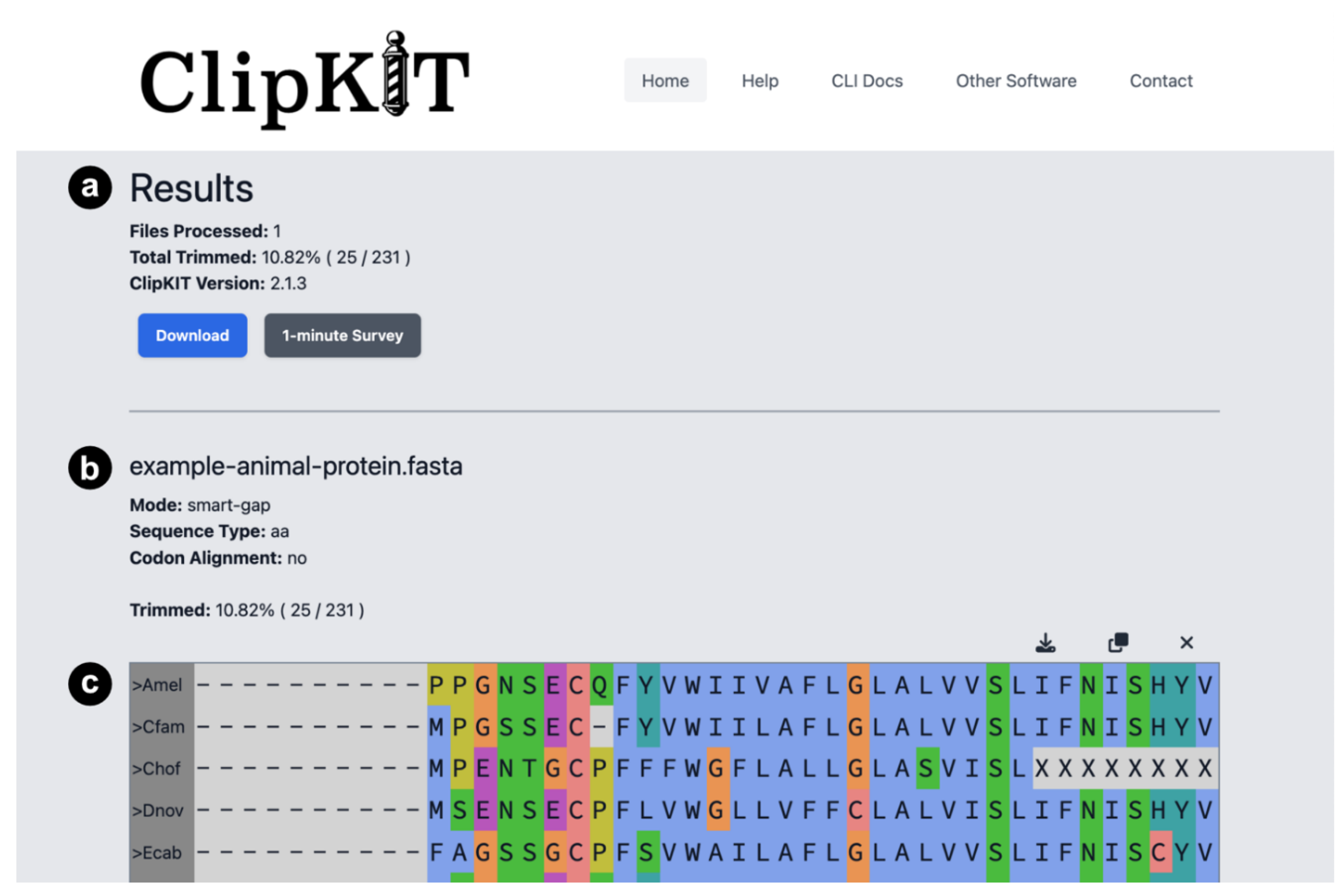Click the >Dnov sequence label
The width and height of the screenshot is (1344, 896).
158,810
